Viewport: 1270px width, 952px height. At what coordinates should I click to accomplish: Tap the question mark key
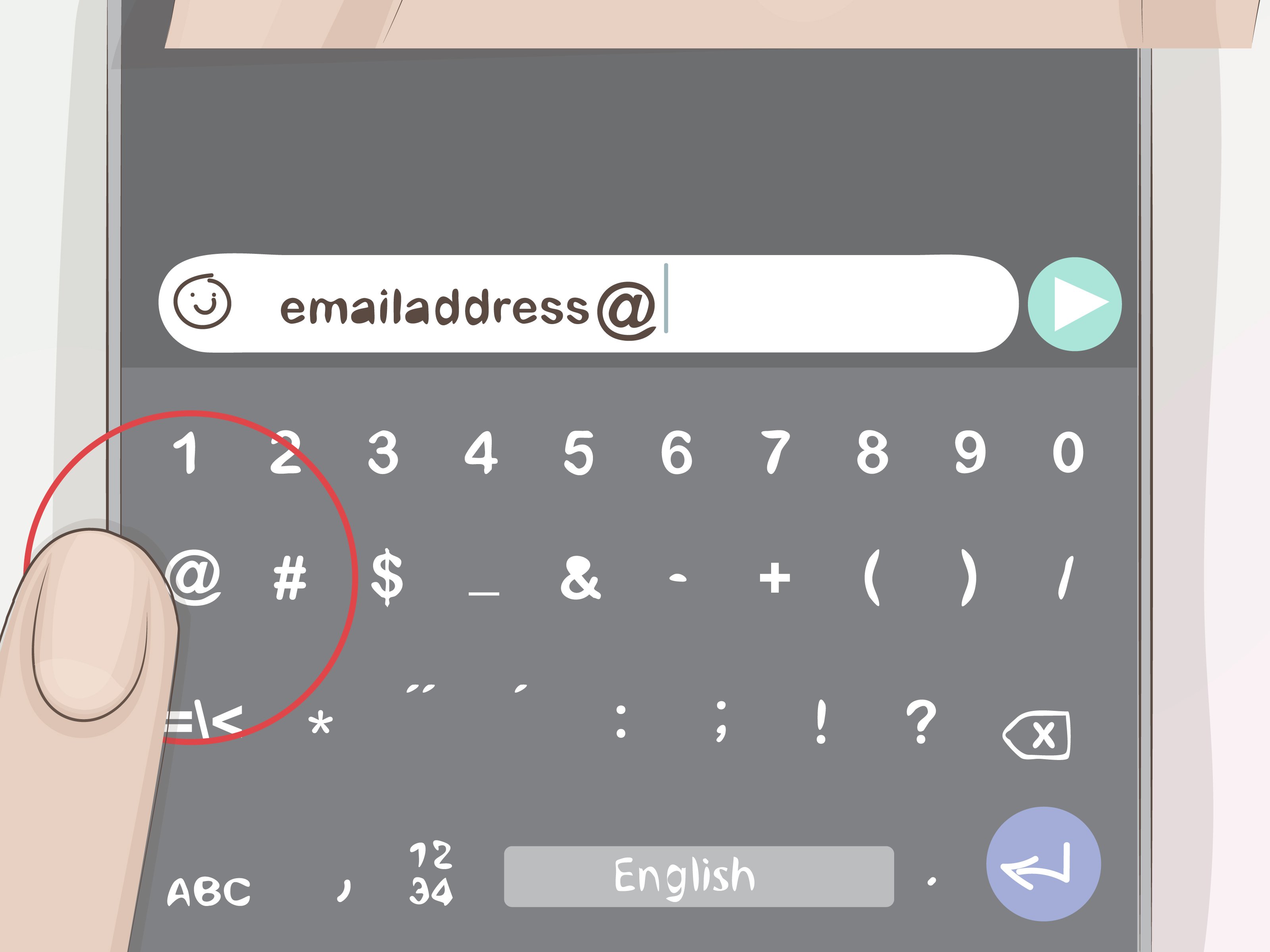tap(921, 721)
